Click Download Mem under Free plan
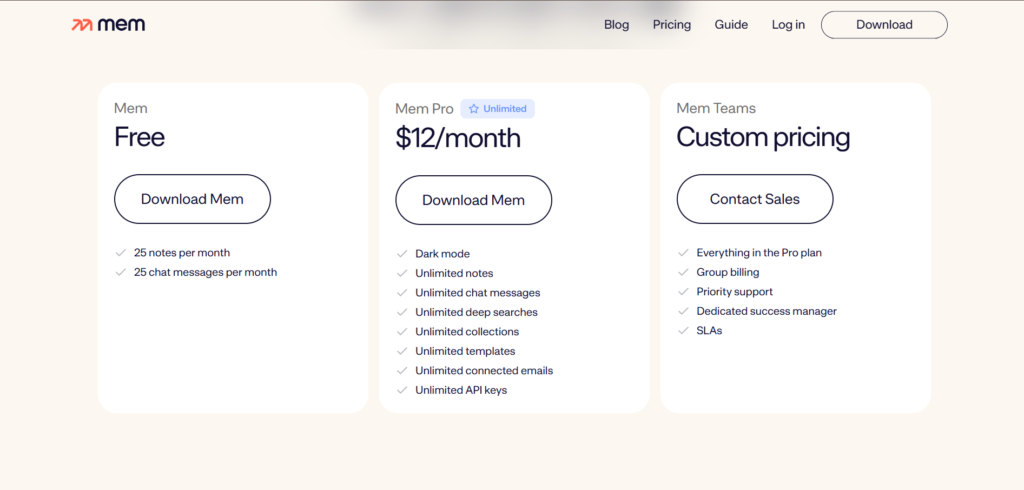This screenshot has width=1024, height=490. (192, 199)
